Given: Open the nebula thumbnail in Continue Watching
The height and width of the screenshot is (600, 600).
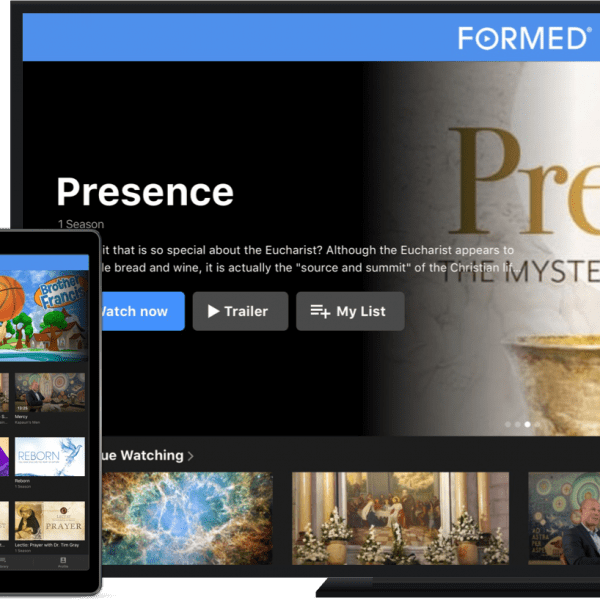Looking at the screenshot, I should coord(187,518).
